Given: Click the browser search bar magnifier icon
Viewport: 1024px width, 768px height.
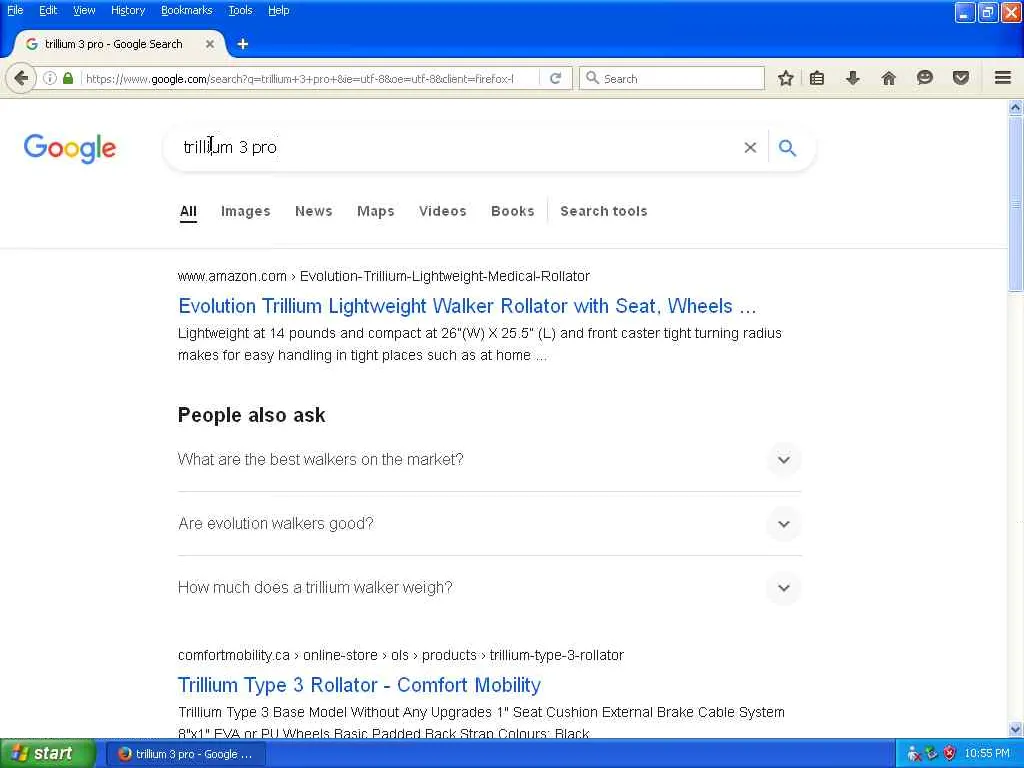Looking at the screenshot, I should (x=592, y=78).
